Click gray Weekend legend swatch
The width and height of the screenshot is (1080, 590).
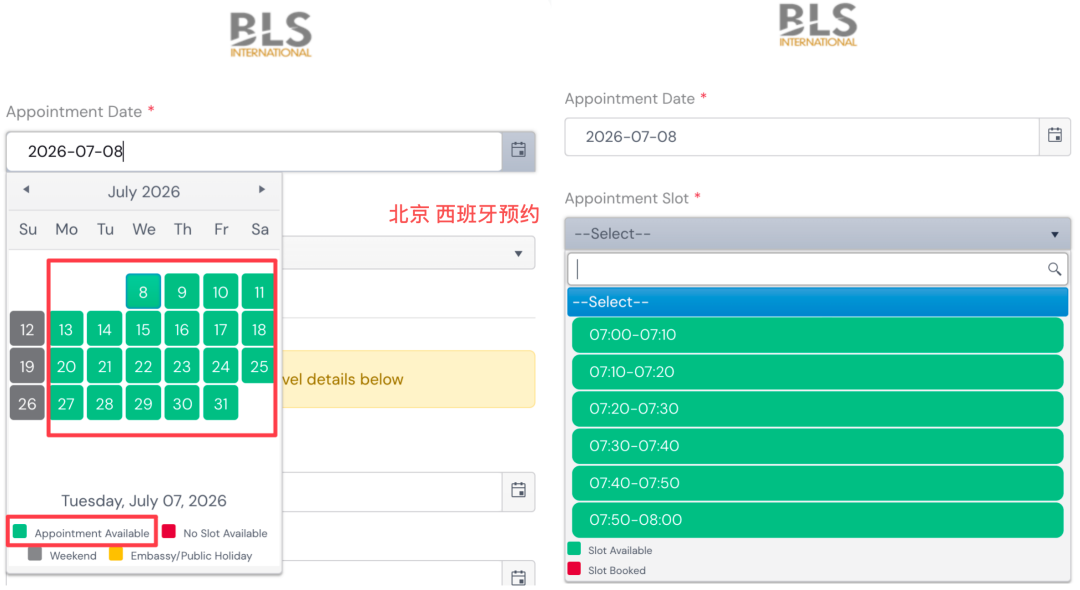click(x=35, y=554)
